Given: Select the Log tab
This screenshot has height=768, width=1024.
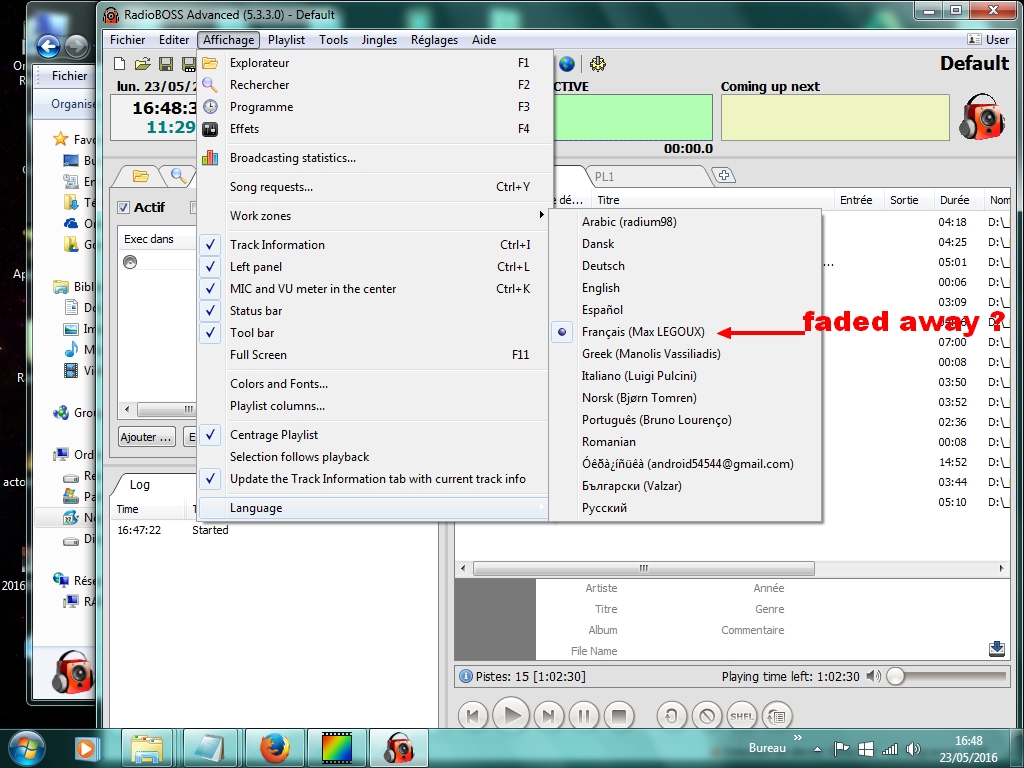Looking at the screenshot, I should (139, 485).
